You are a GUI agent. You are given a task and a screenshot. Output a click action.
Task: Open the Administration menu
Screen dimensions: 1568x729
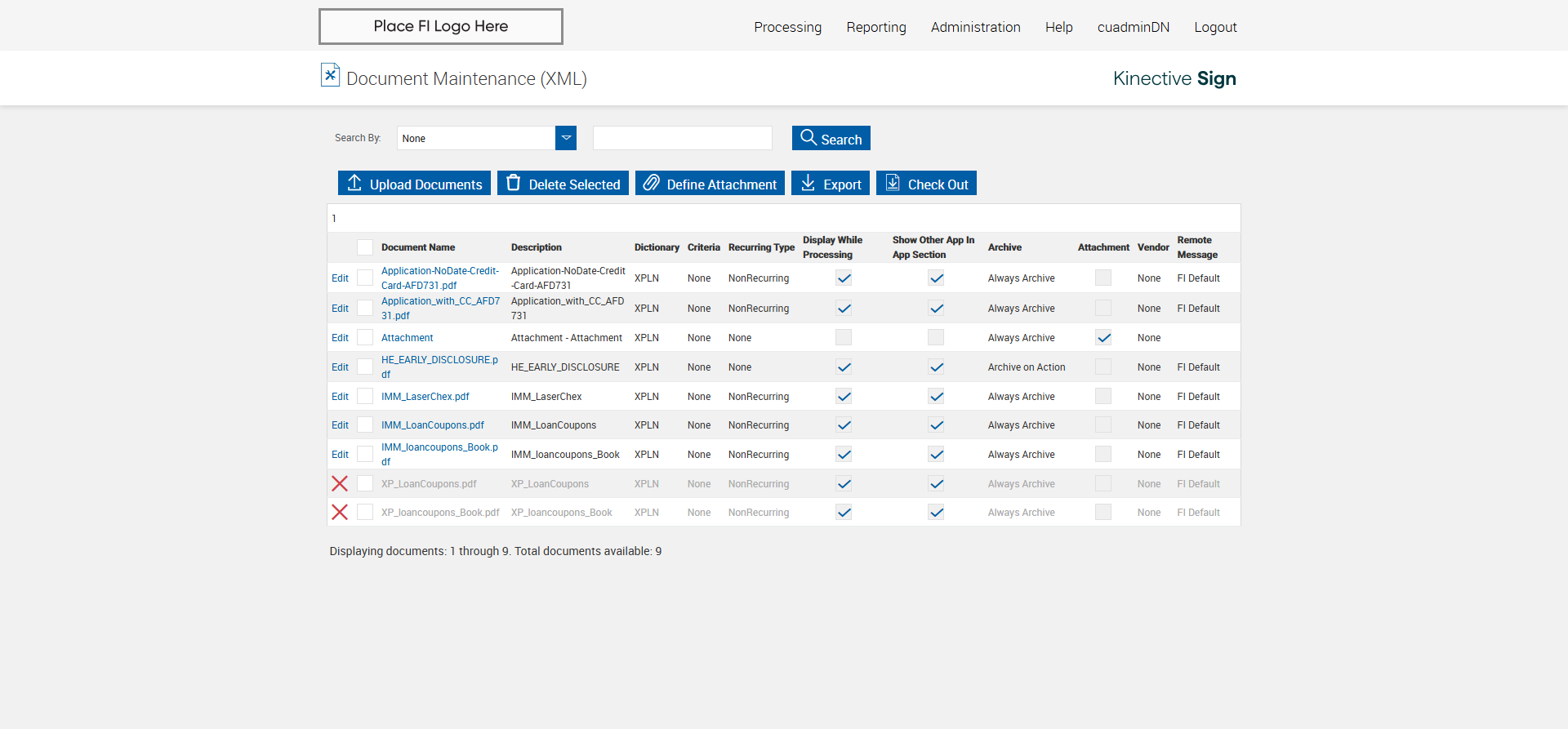(975, 27)
